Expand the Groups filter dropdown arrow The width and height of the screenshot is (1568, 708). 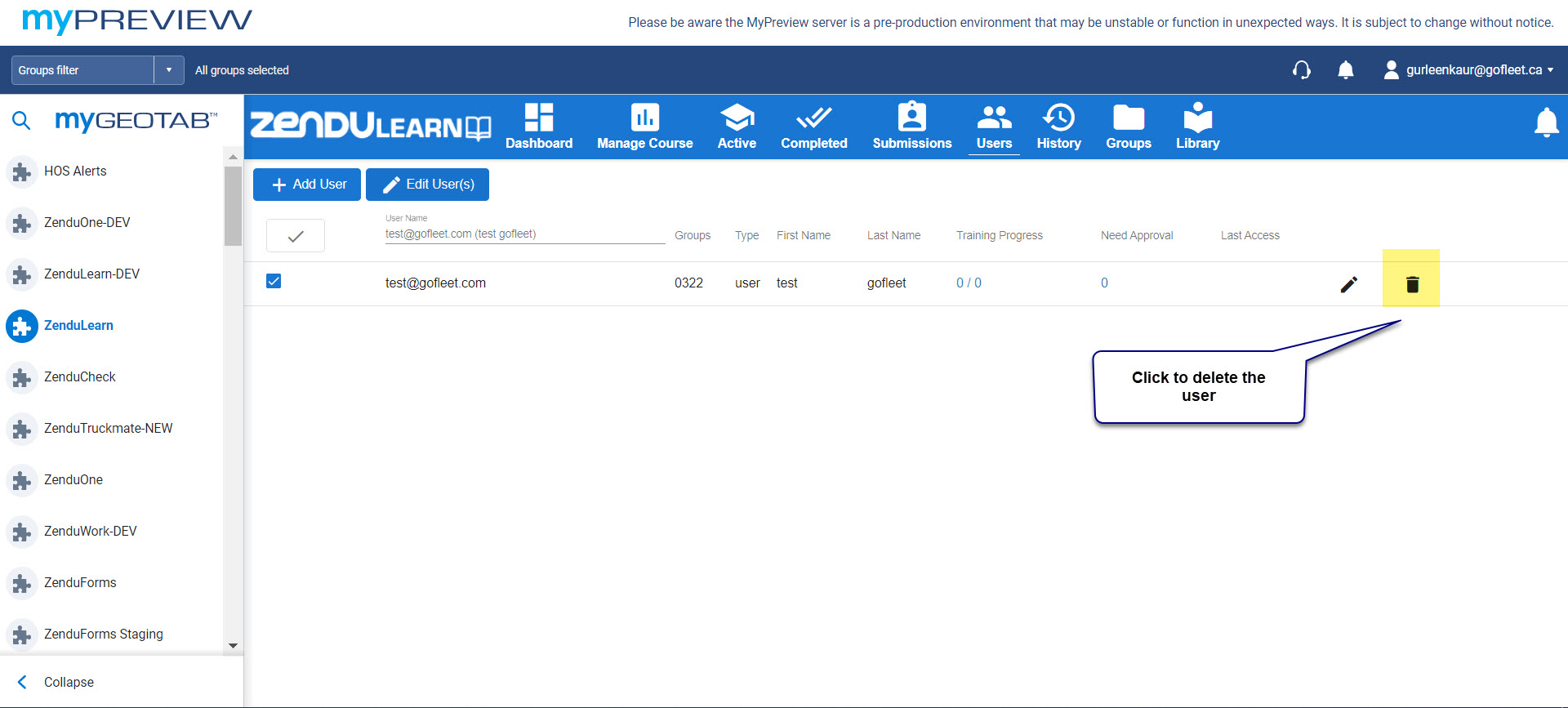(169, 70)
